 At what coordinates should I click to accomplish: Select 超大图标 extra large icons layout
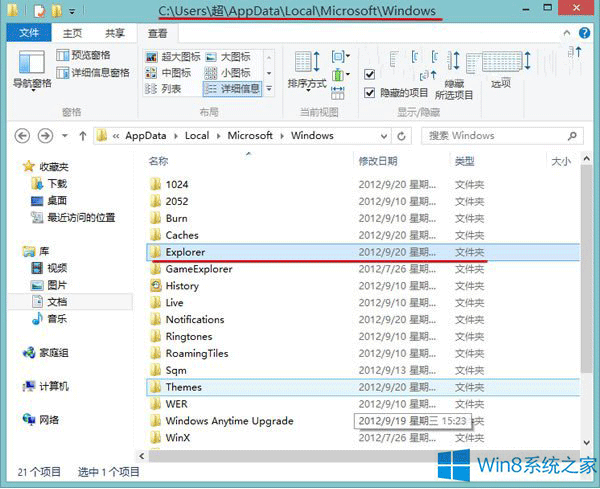point(173,57)
